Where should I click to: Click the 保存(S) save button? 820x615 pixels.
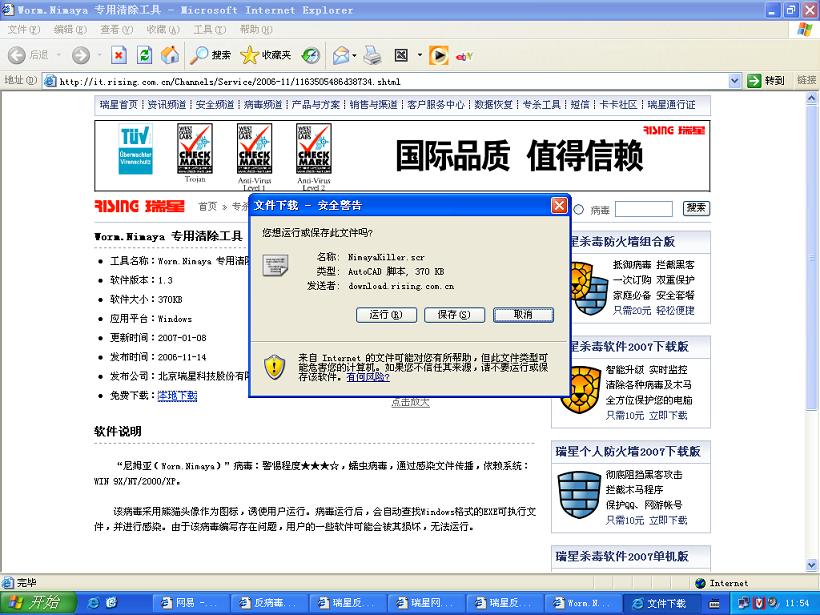tap(454, 315)
